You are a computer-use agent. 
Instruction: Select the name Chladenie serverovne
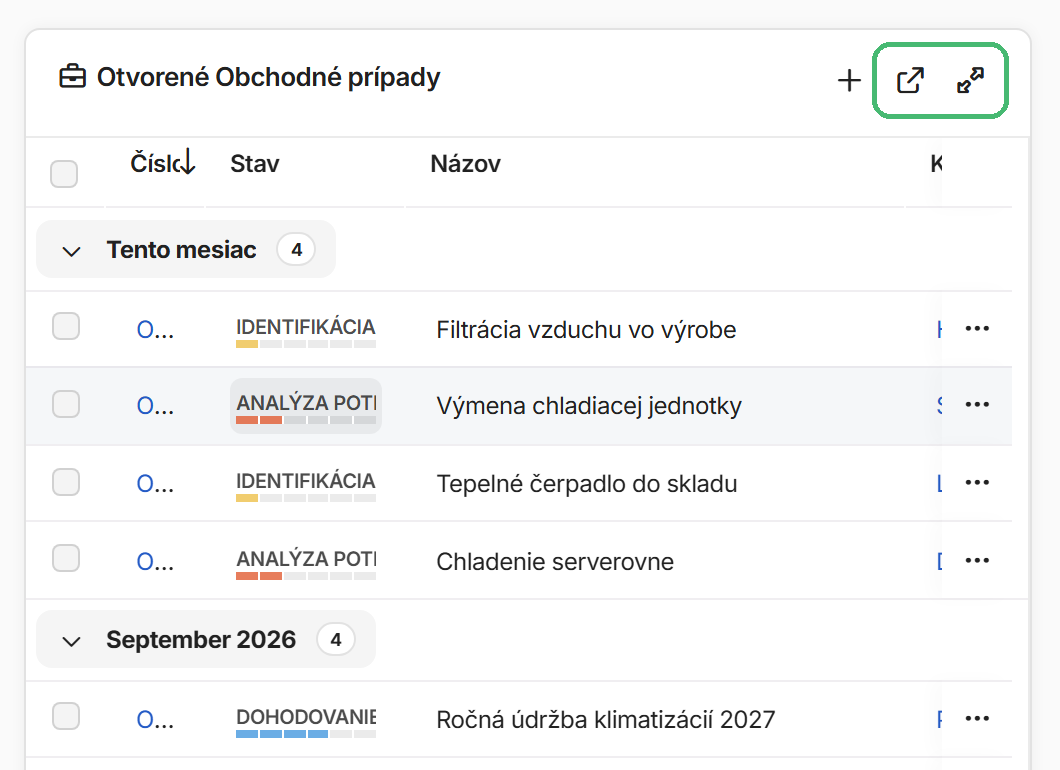pyautogui.click(x=555, y=562)
